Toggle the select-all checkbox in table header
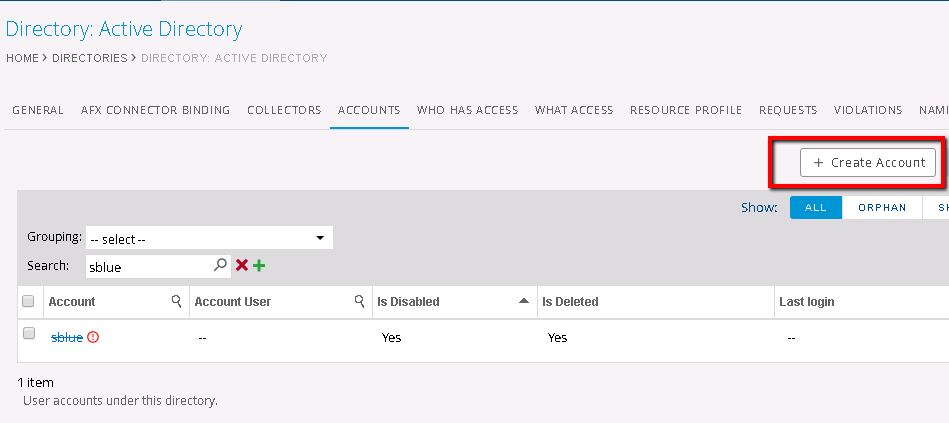 pyautogui.click(x=28, y=302)
